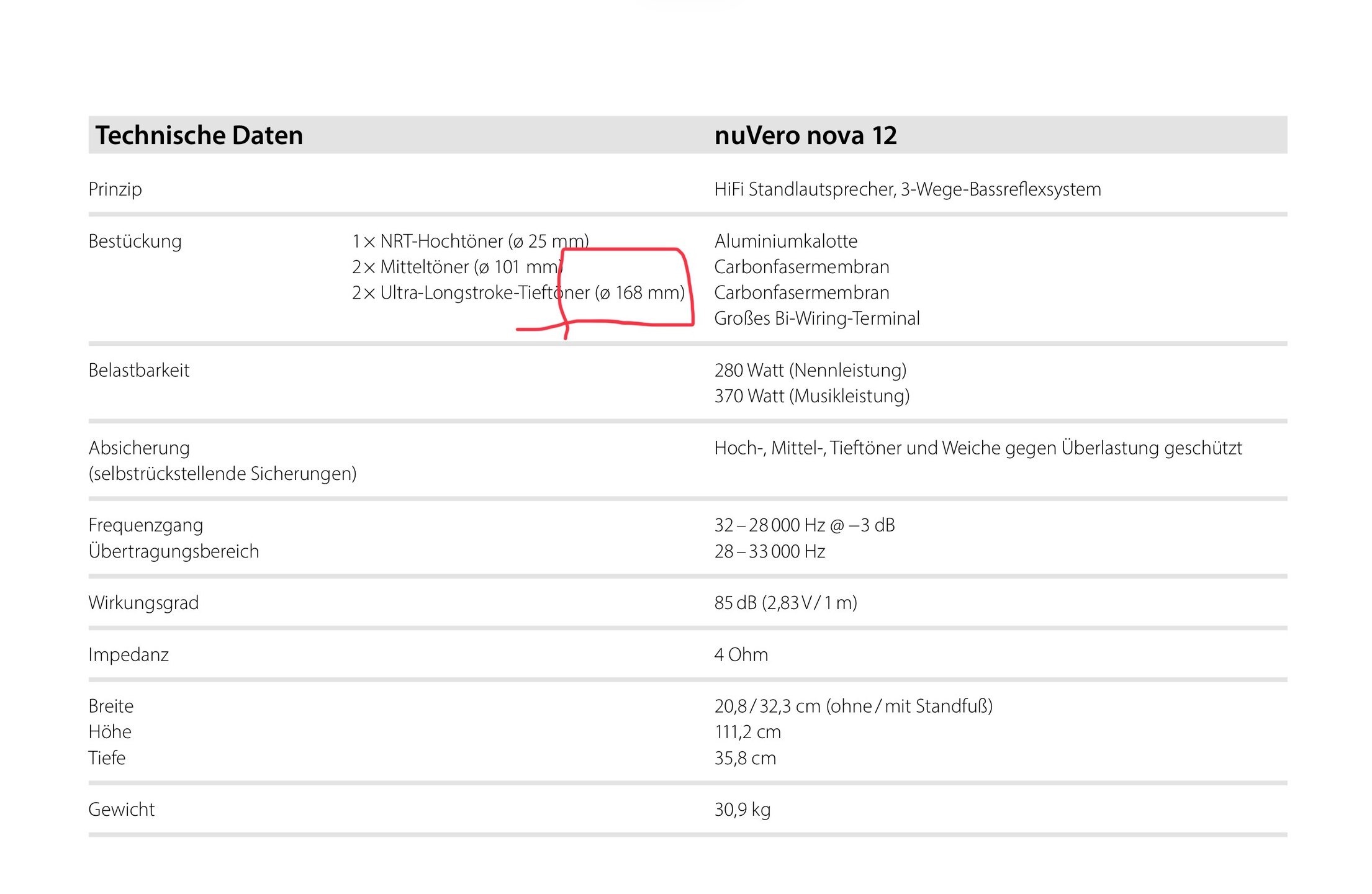
Task: Click '370 Watt (Musikleistung)' value
Action: 811,396
